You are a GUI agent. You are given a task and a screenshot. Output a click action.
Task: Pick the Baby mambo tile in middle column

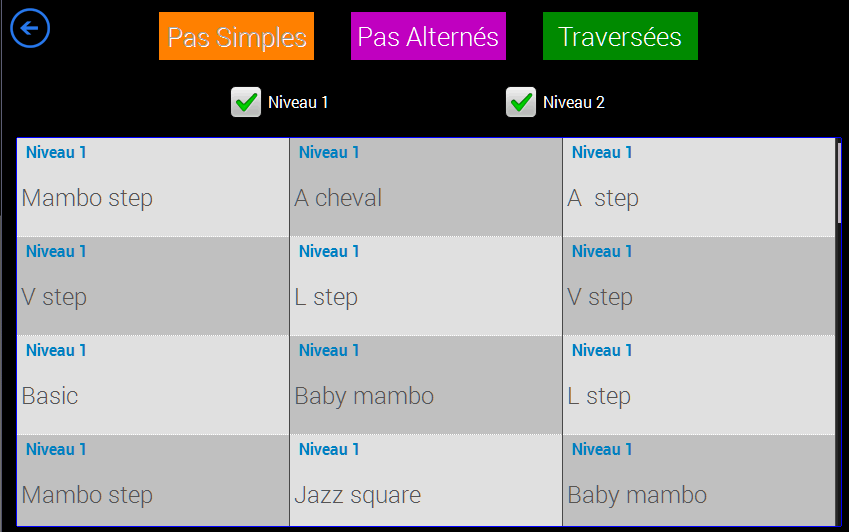coord(425,385)
